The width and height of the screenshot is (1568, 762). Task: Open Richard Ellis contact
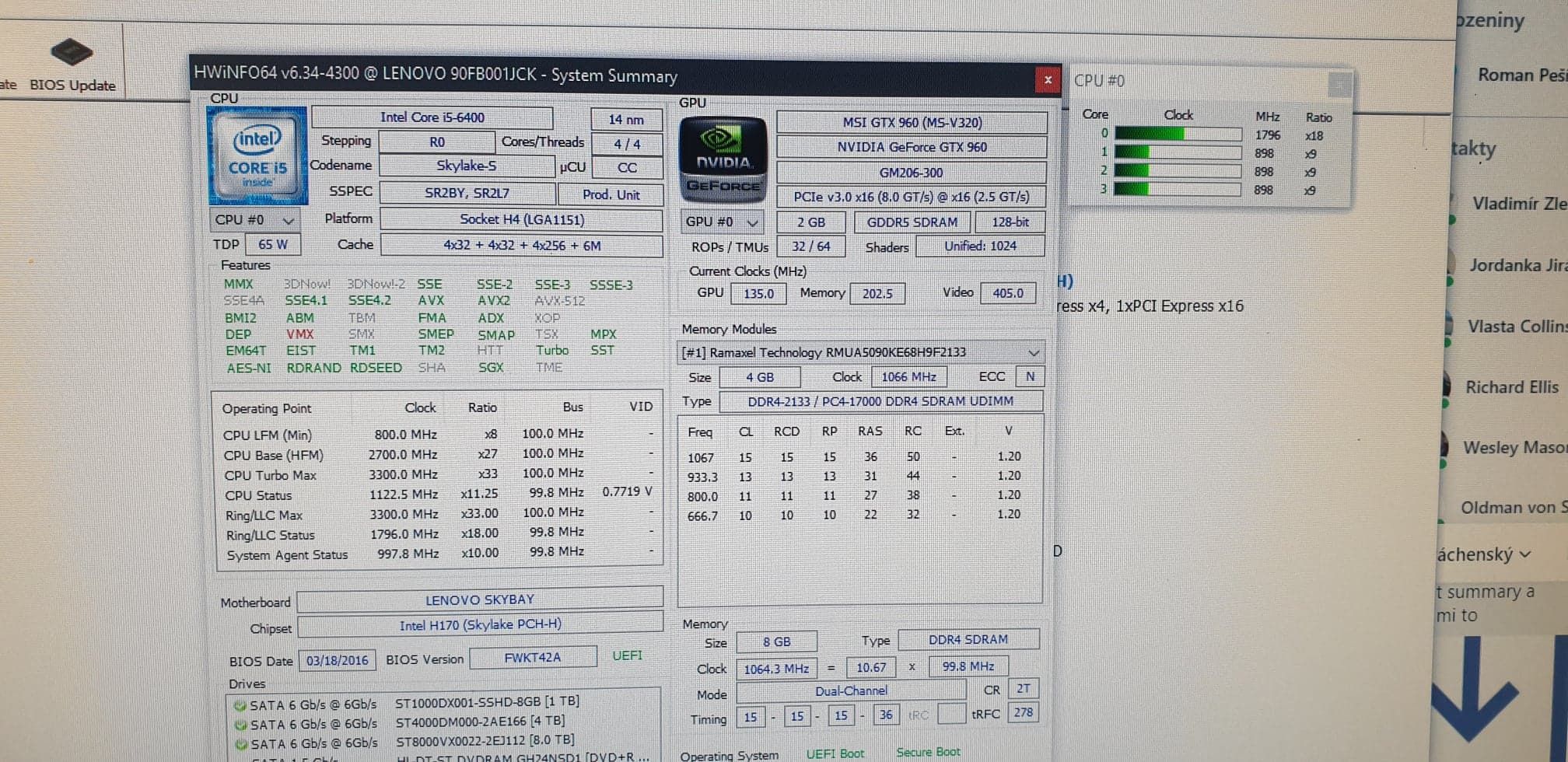point(1511,387)
